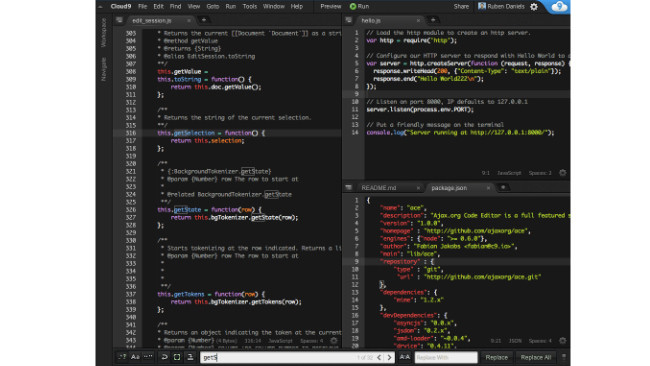
Task: Open pane menu icon left of hello.js
Action: click(x=349, y=20)
